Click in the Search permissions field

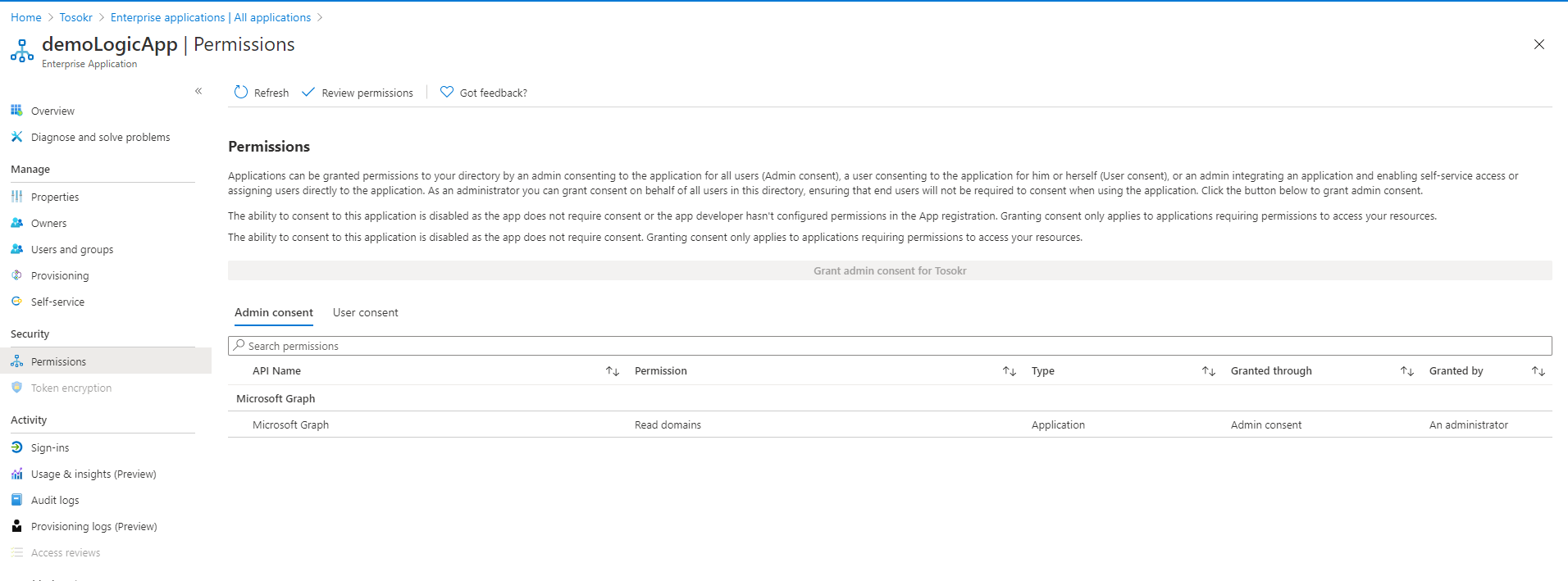coord(890,346)
